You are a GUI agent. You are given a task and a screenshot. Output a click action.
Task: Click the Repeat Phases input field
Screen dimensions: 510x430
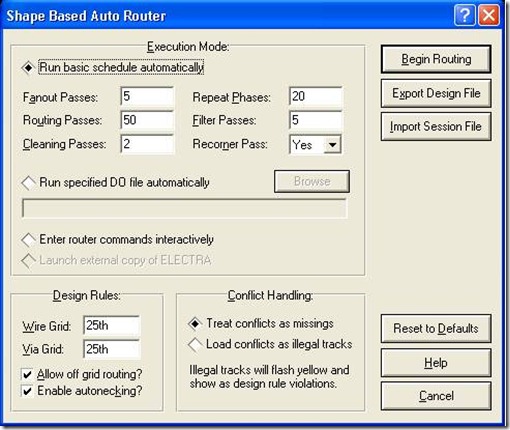[315, 97]
